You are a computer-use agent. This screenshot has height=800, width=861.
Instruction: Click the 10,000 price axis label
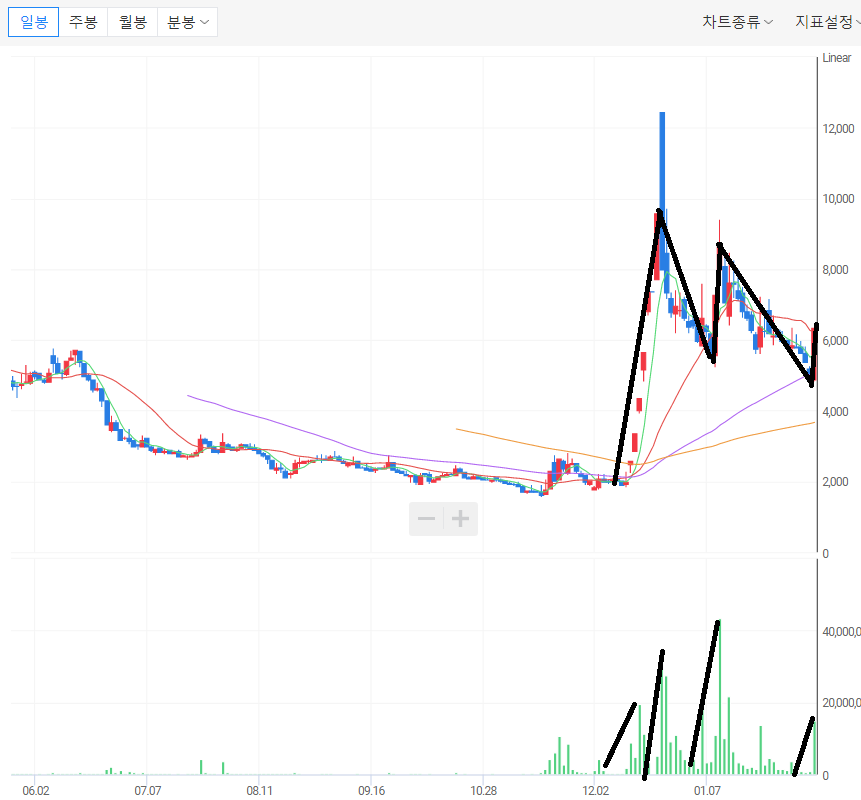click(x=838, y=199)
